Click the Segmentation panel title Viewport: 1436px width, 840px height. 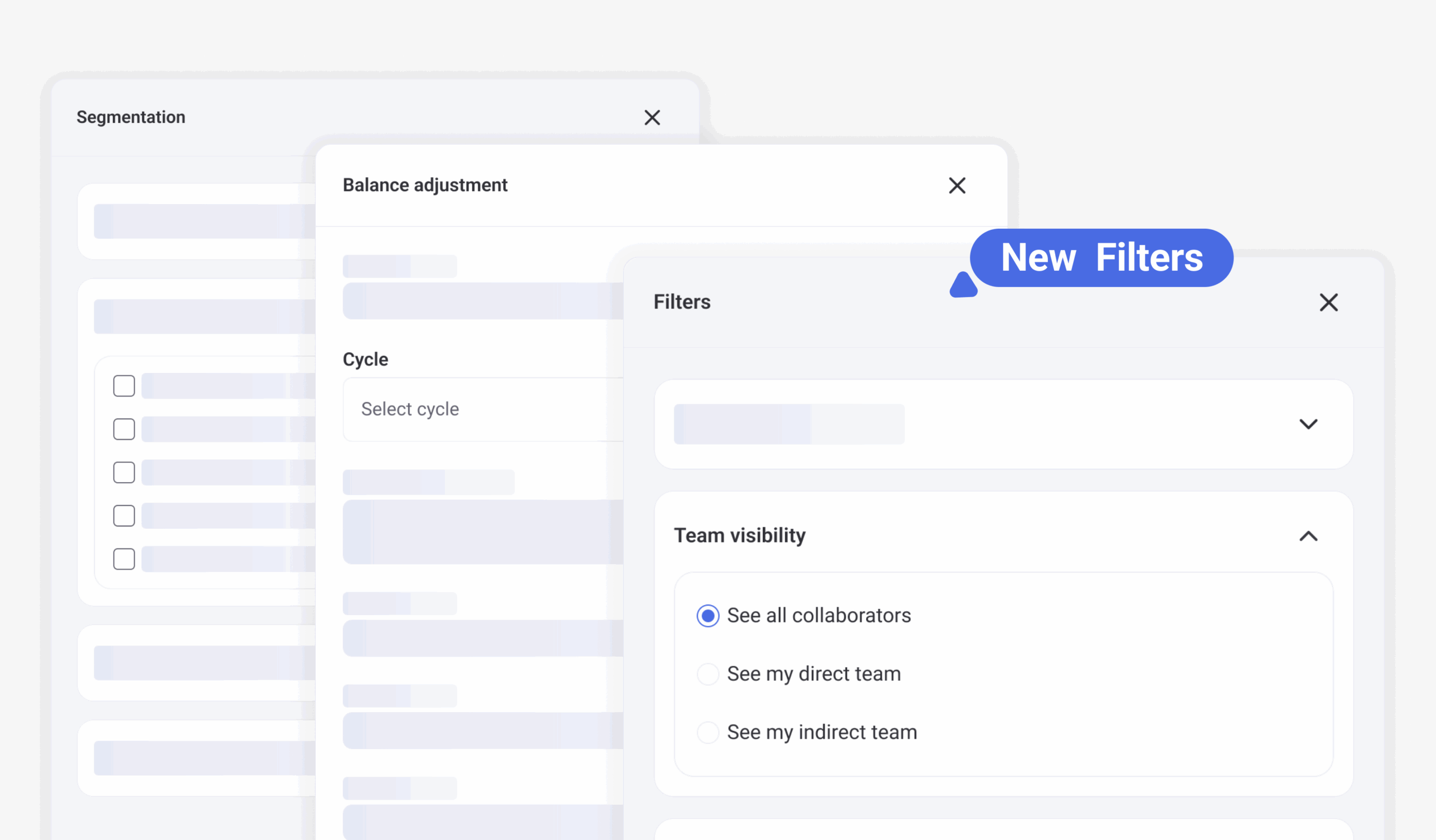(131, 117)
